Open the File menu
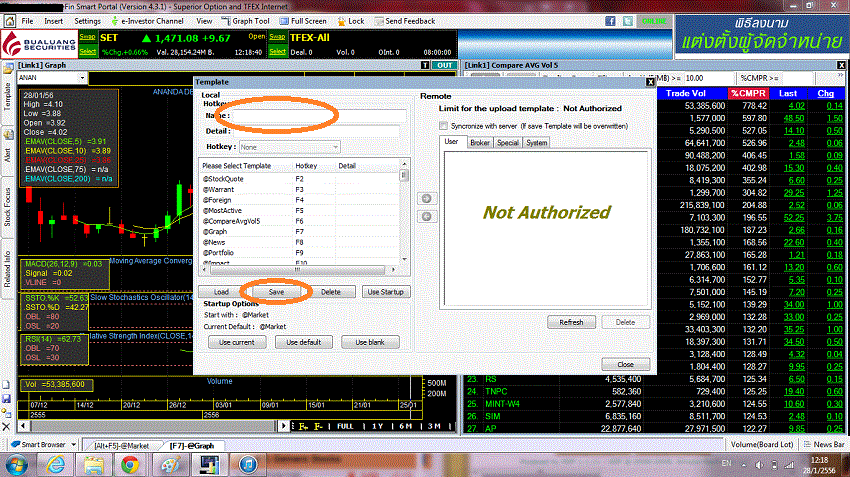This screenshot has width=850, height=477. click(x=27, y=21)
